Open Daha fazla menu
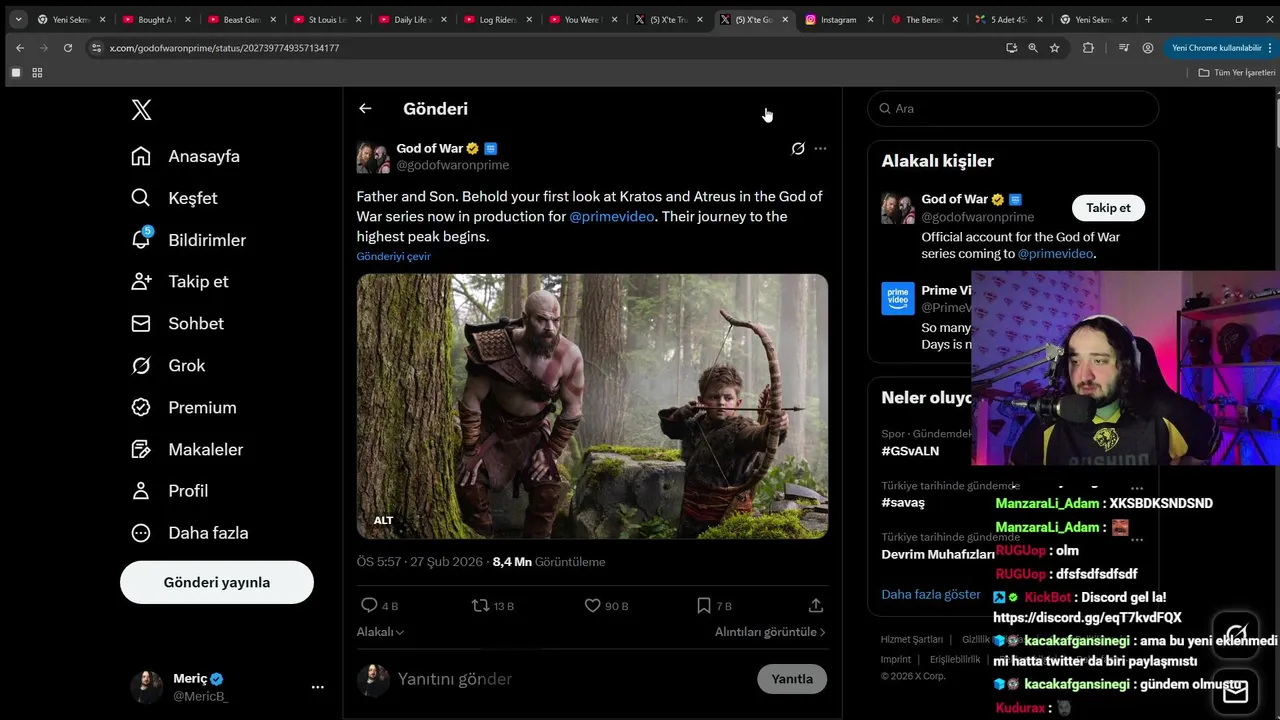 (x=190, y=532)
